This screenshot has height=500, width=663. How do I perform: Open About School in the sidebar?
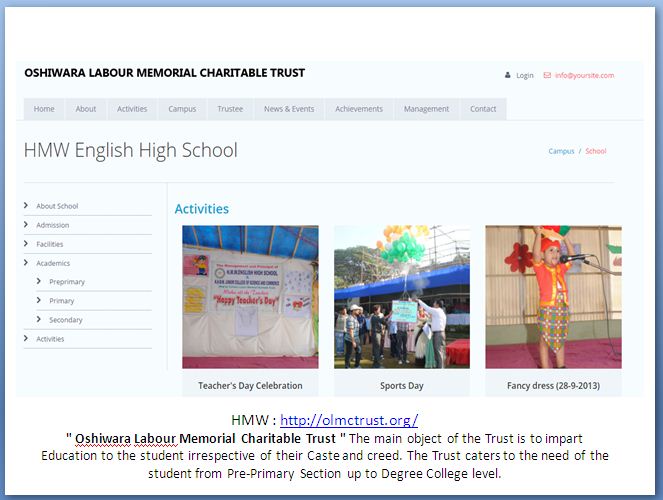[x=57, y=206]
